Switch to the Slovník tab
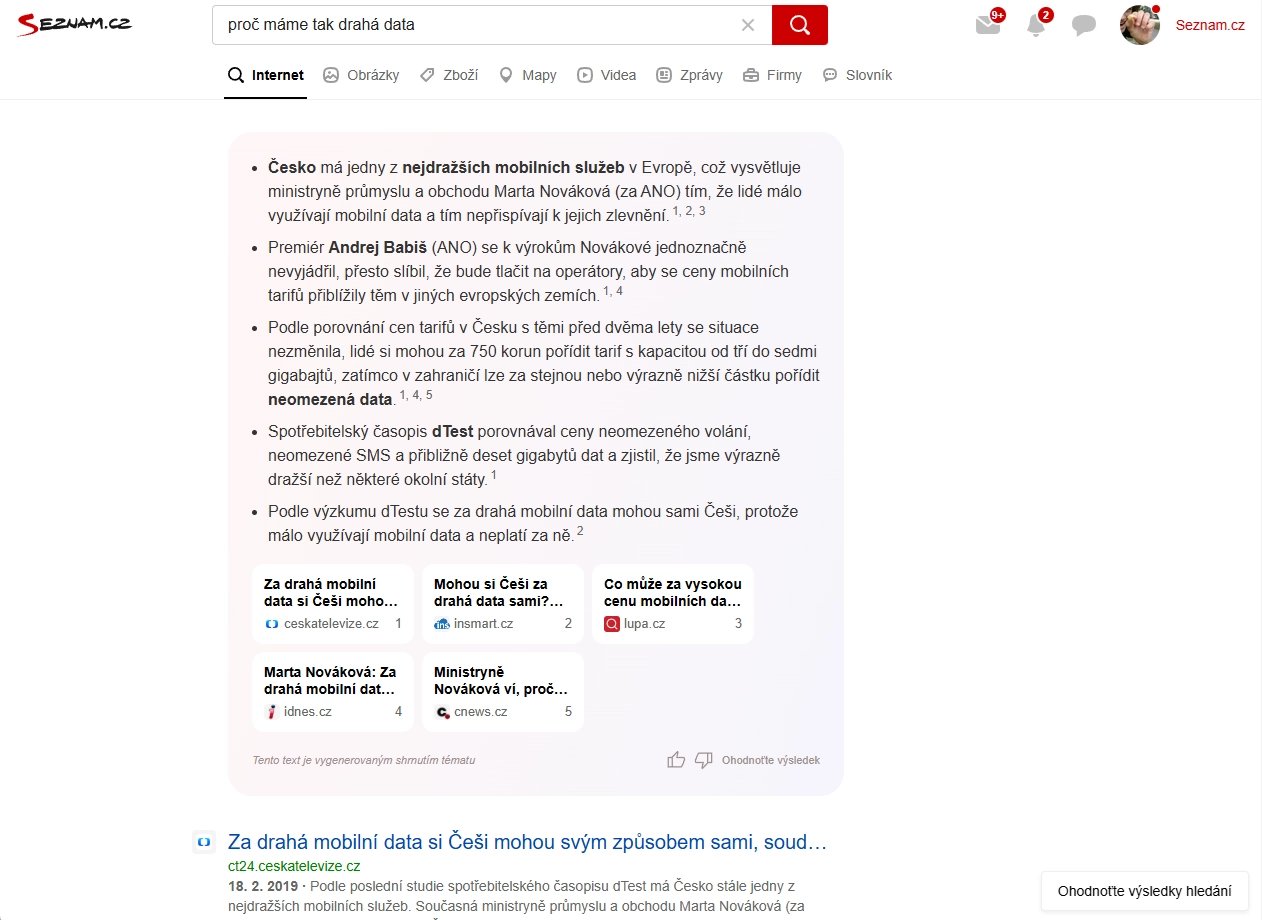The height and width of the screenshot is (920, 1262). click(857, 75)
